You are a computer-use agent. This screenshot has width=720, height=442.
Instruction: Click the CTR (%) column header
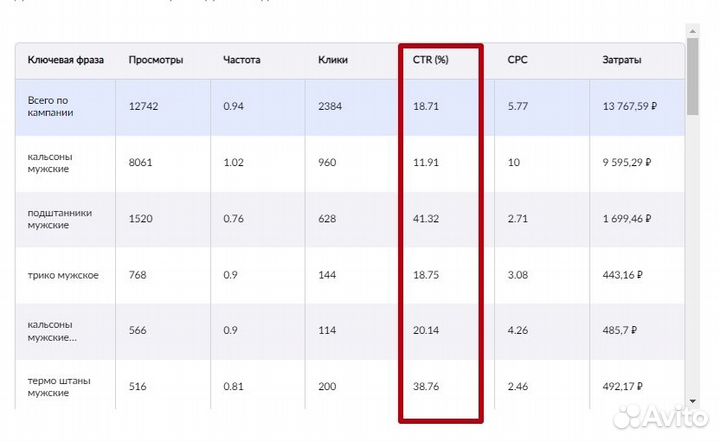(x=431, y=60)
